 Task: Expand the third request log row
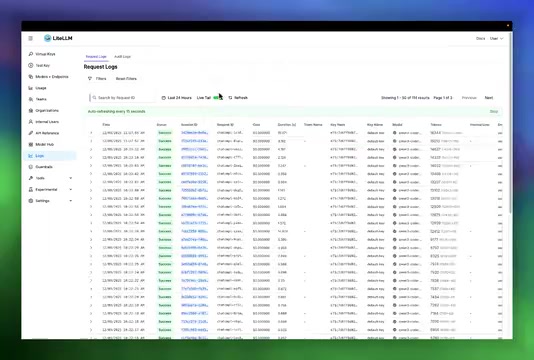click(x=91, y=149)
